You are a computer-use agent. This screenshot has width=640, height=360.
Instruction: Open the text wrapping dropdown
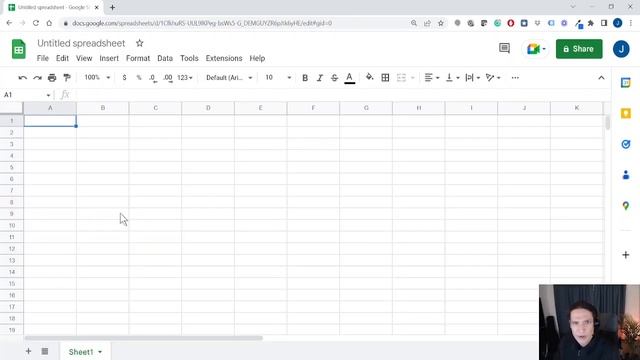473,78
